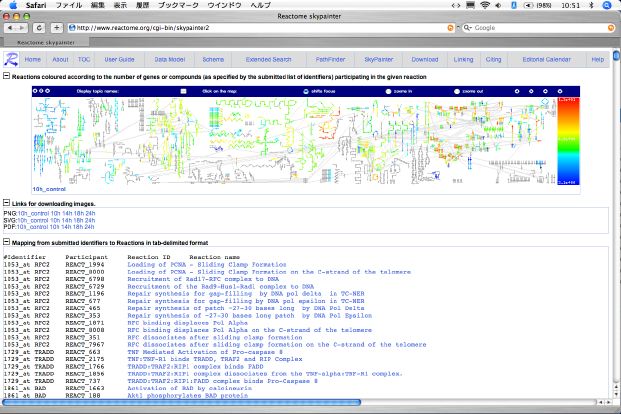Collapse the 'Links for downloading images' section

point(6,203)
